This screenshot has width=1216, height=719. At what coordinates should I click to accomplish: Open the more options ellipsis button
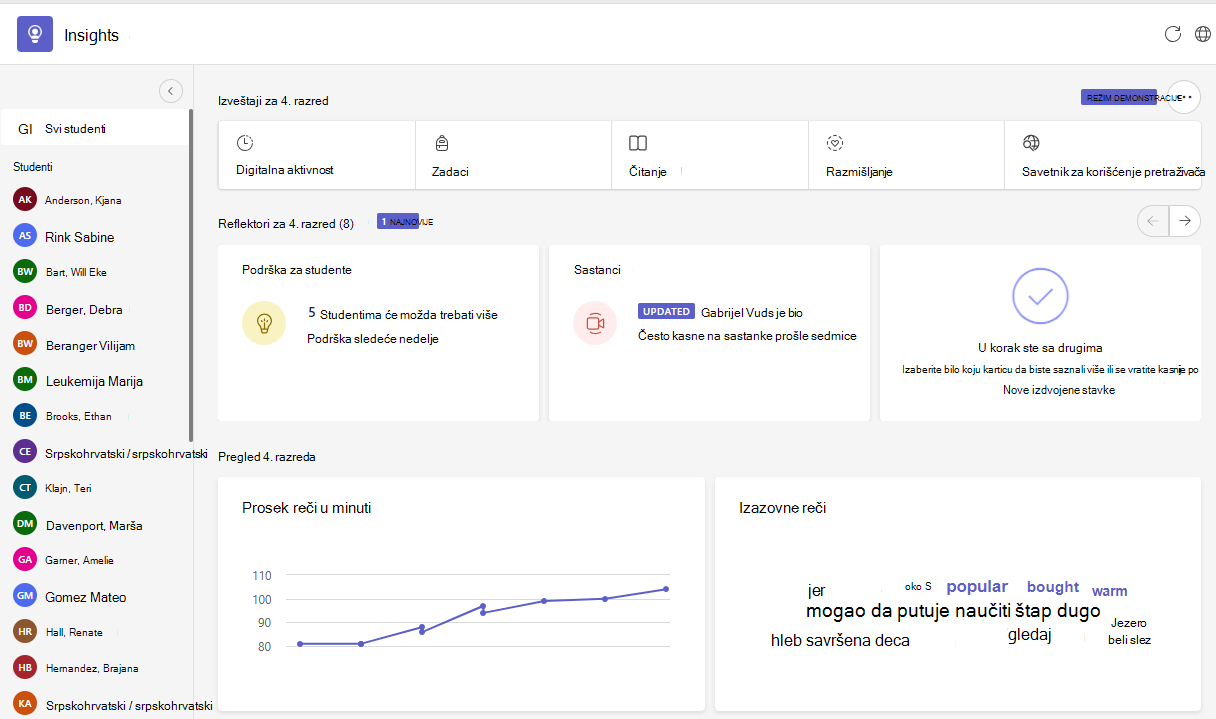pos(1184,97)
